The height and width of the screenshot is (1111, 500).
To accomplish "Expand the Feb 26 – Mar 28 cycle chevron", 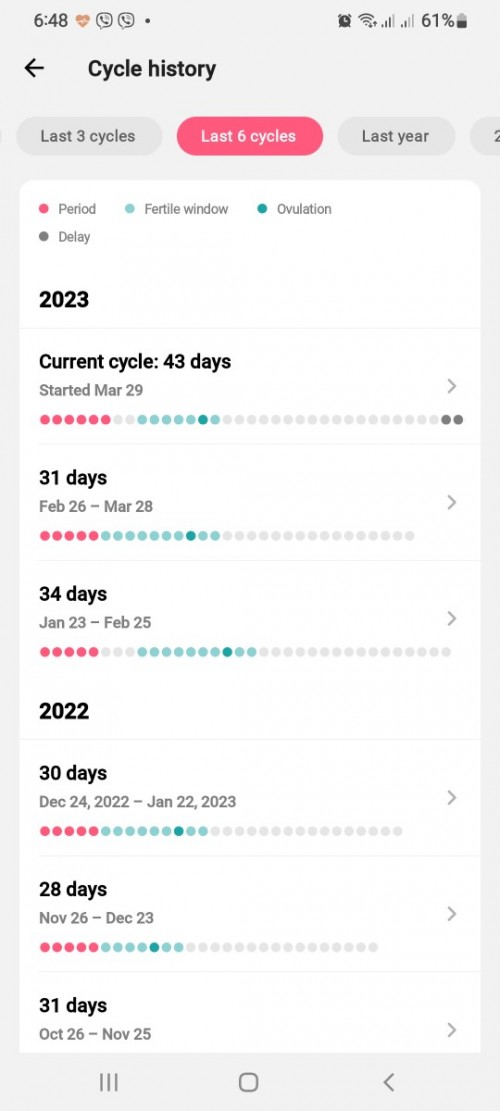I will 452,502.
